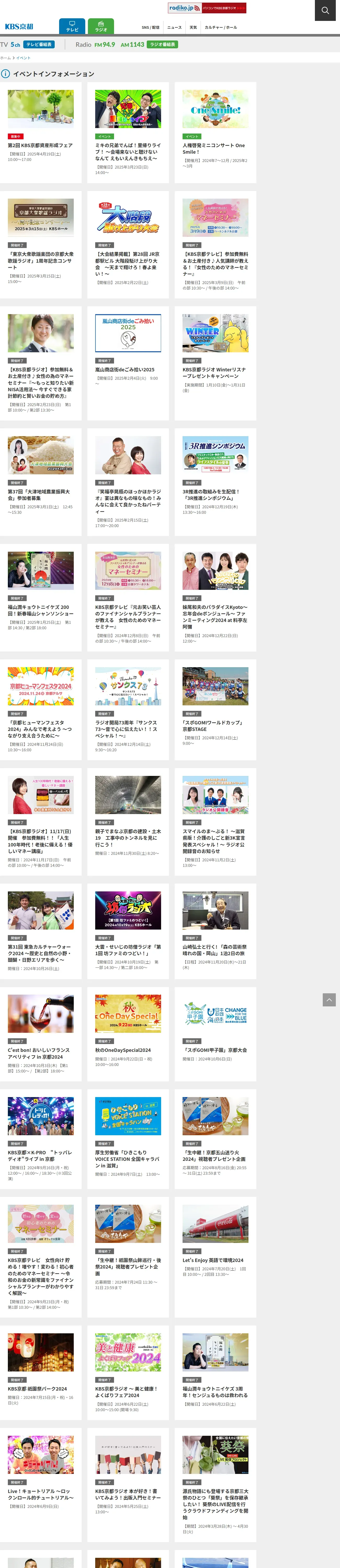Open 京都ヒューマンフェスタ2024 thumbnail

pos(41,686)
